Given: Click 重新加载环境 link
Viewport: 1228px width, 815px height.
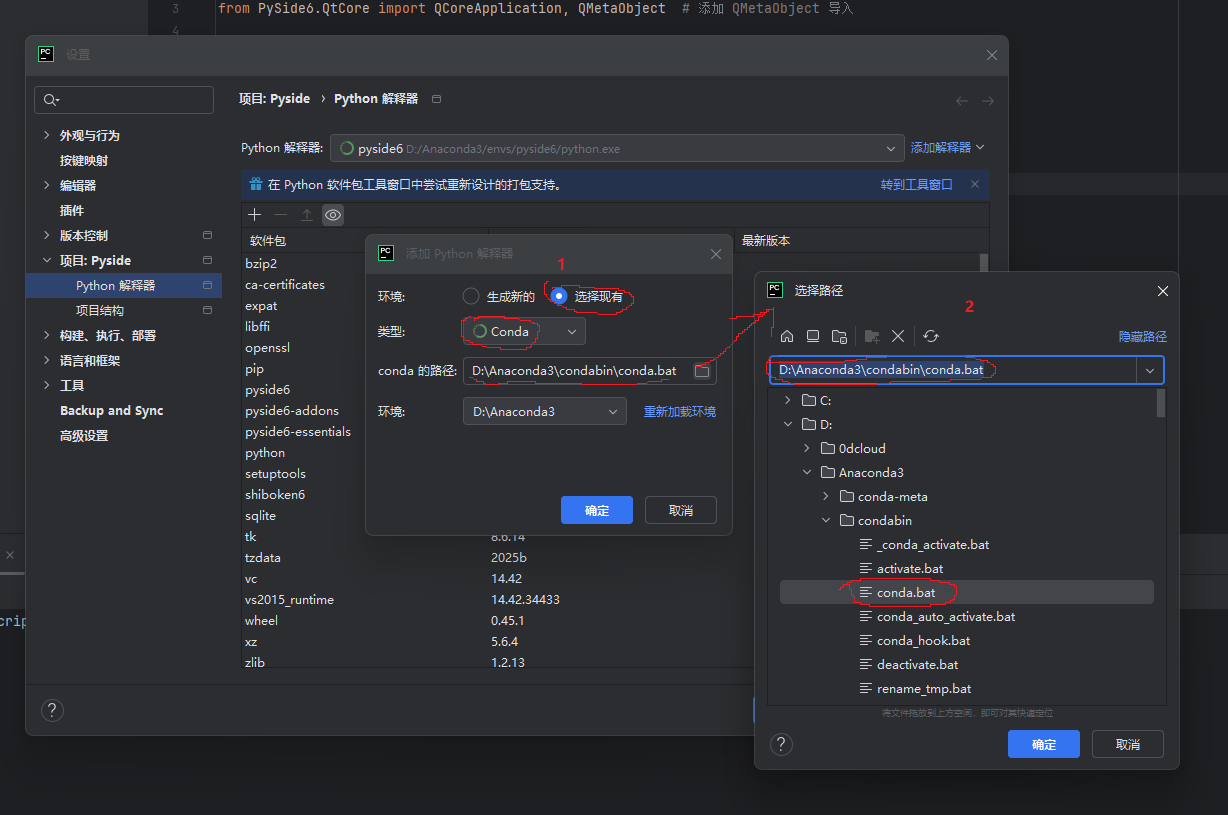Looking at the screenshot, I should point(680,411).
